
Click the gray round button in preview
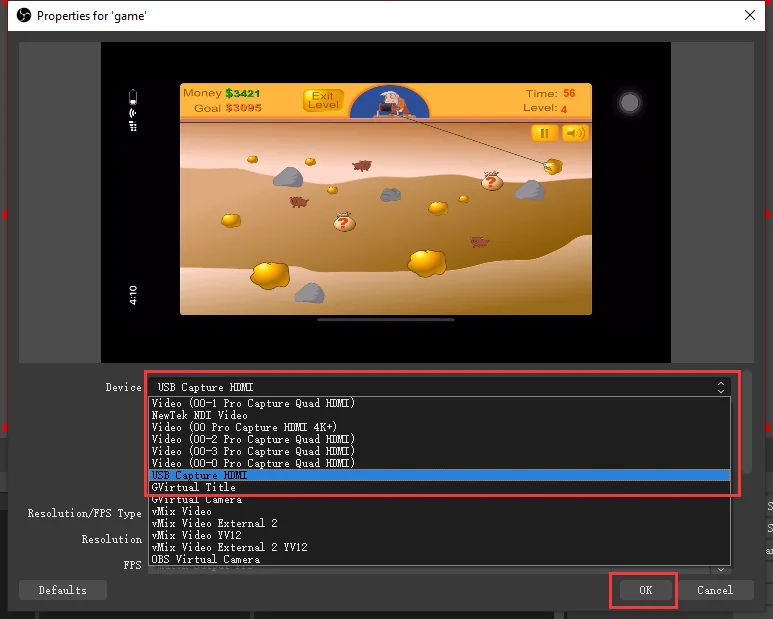pyautogui.click(x=630, y=103)
